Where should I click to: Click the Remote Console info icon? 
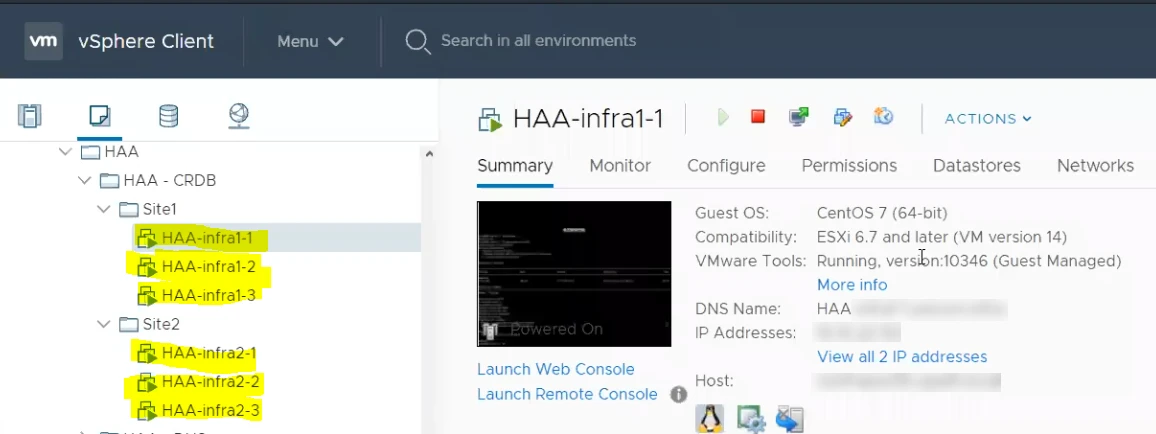coord(678,395)
